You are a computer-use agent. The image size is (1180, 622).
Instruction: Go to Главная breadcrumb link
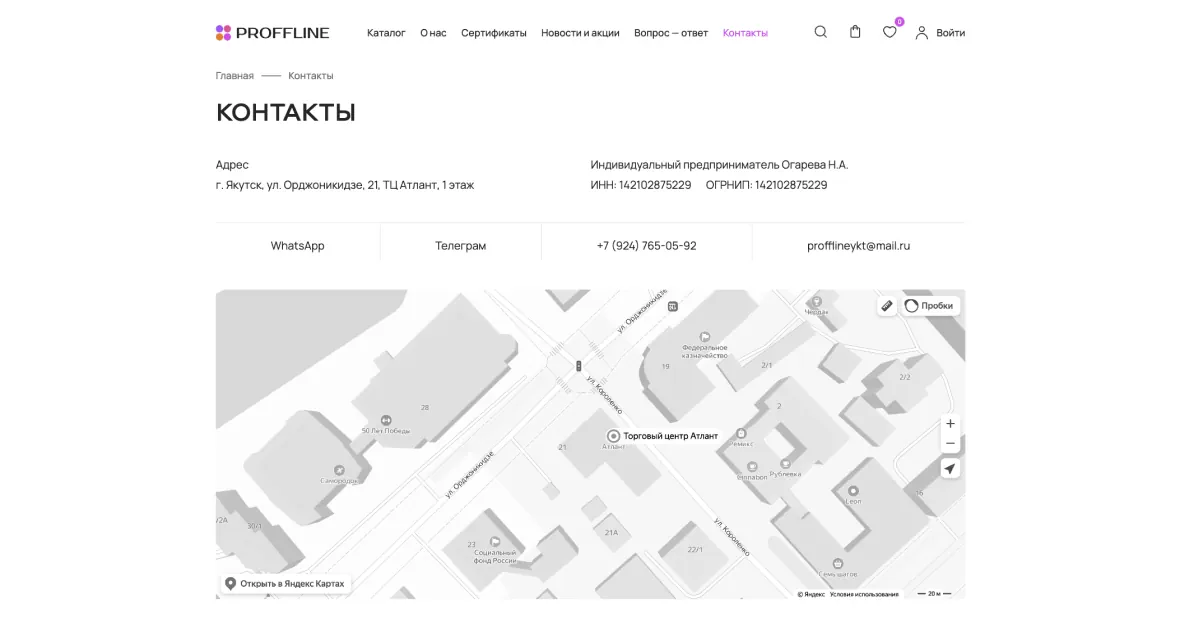click(235, 75)
